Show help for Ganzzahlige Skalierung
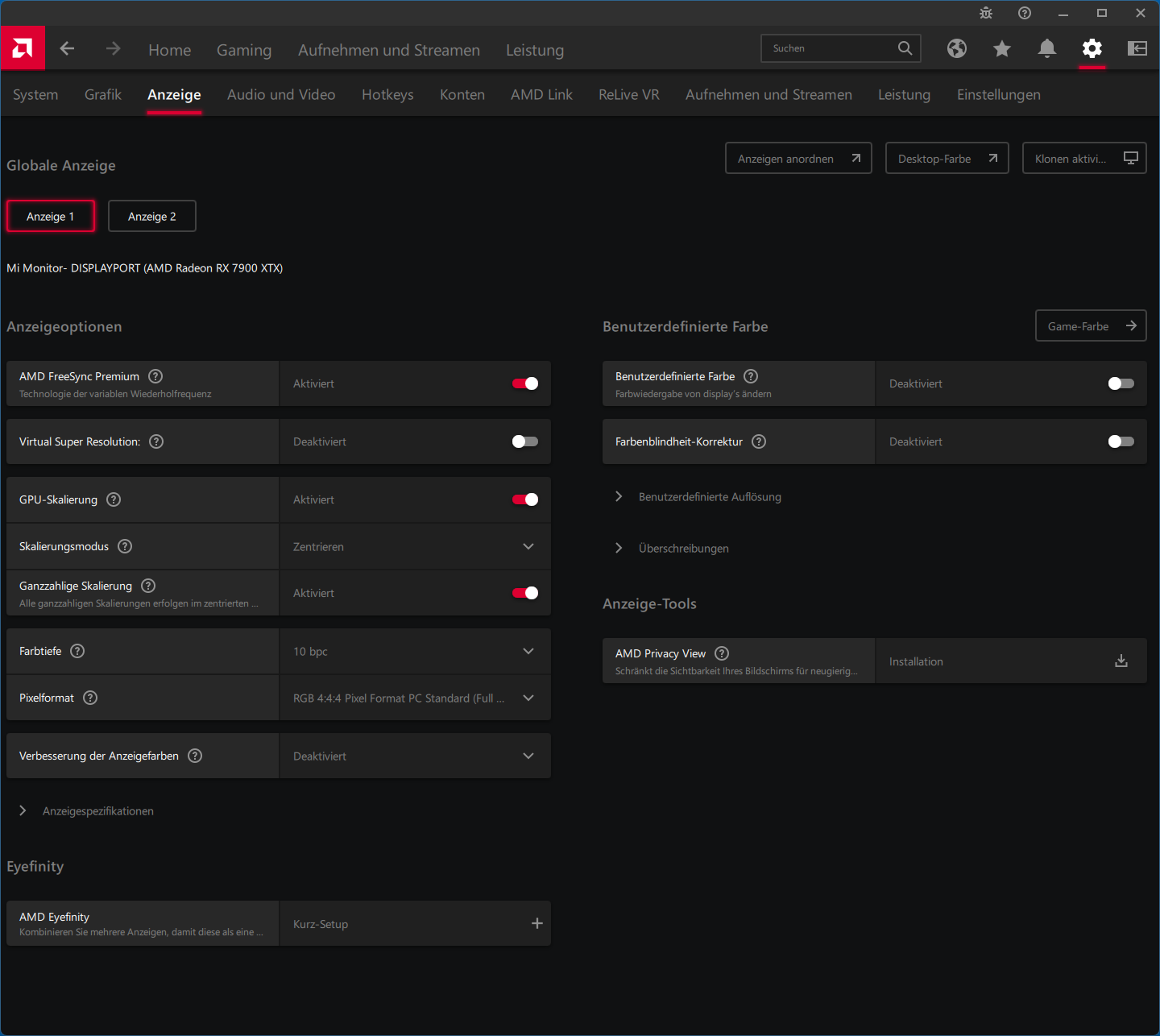The height and width of the screenshot is (1036, 1160). 148,586
